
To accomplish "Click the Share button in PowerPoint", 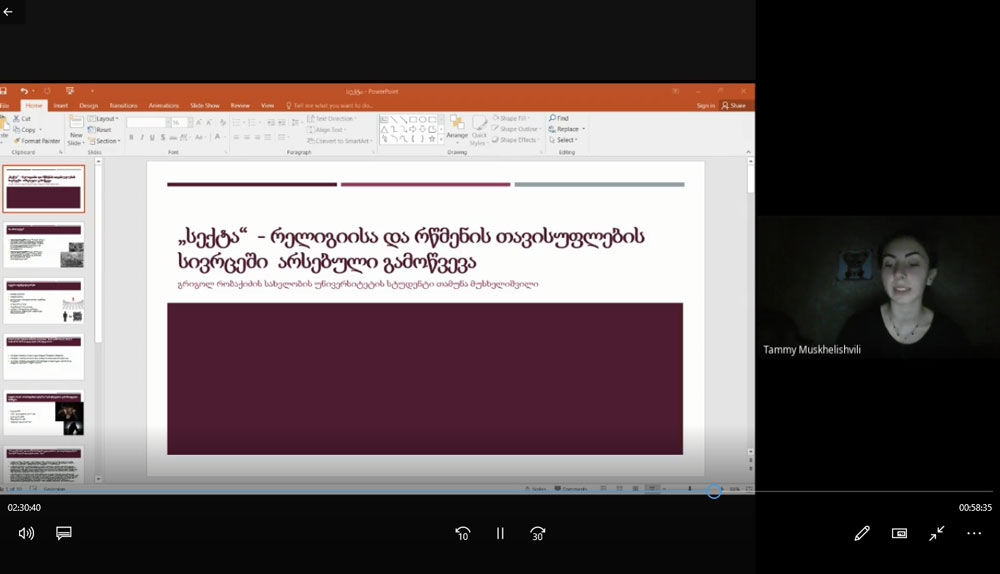I will click(x=733, y=105).
